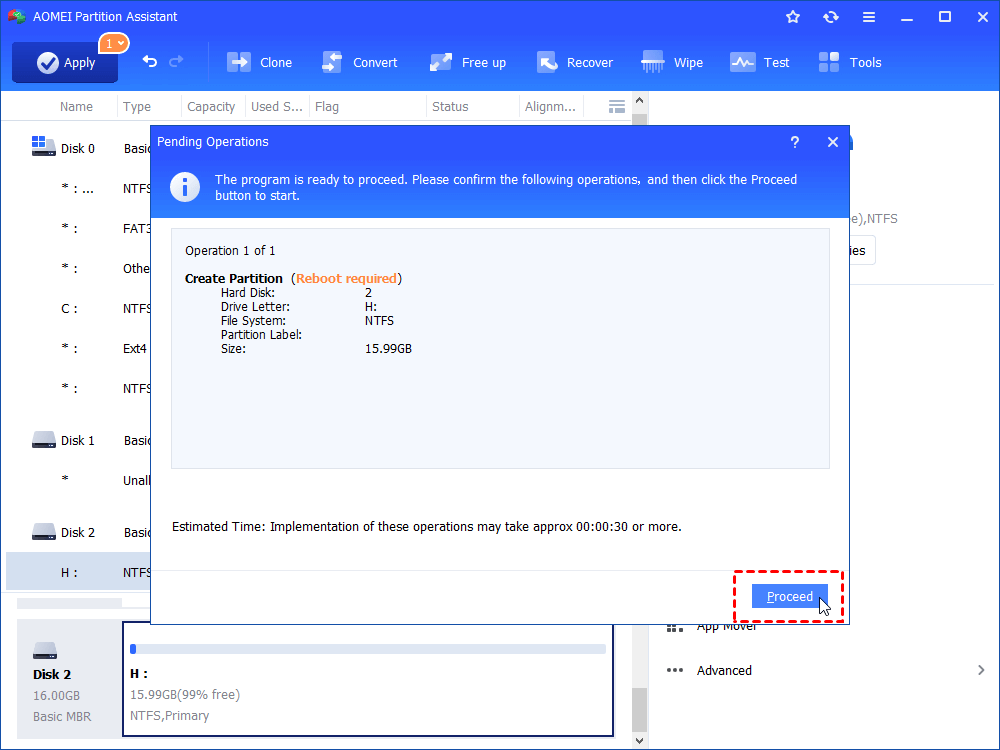Open the Recover tool

(575, 62)
